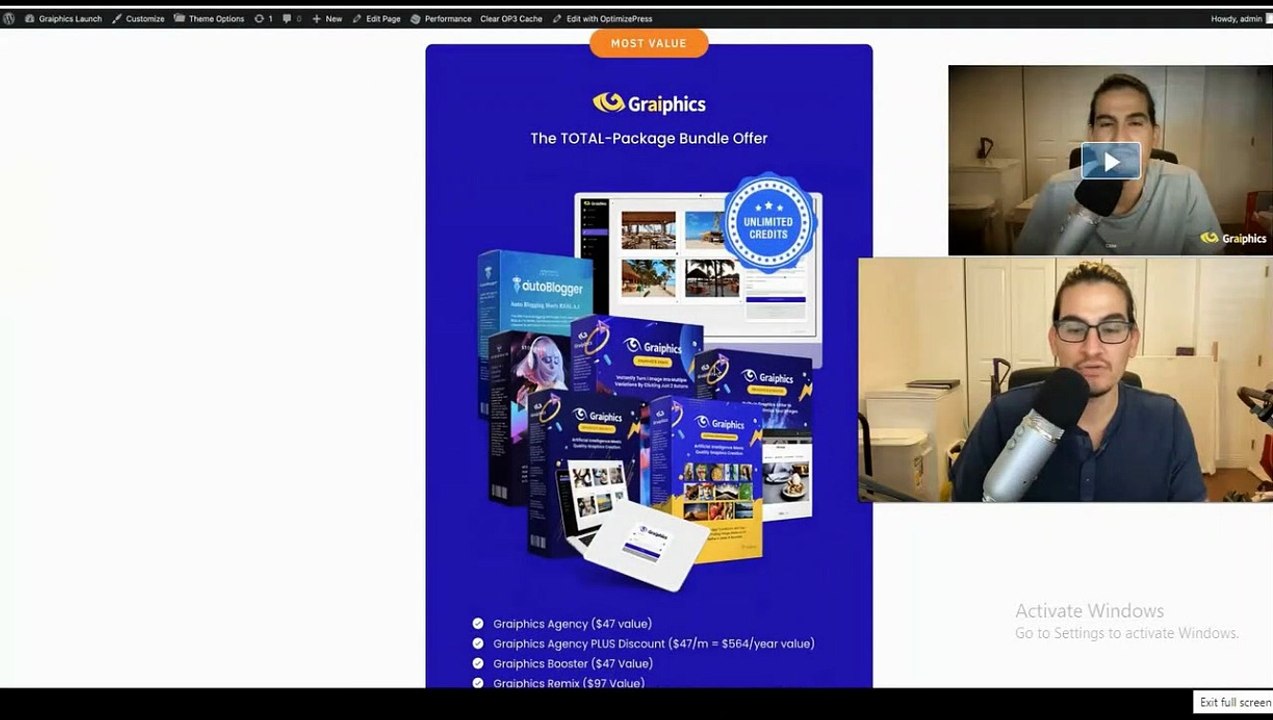Click 'Graiphics Remix ($97 Value)' text
The height and width of the screenshot is (720, 1273).
569,683
